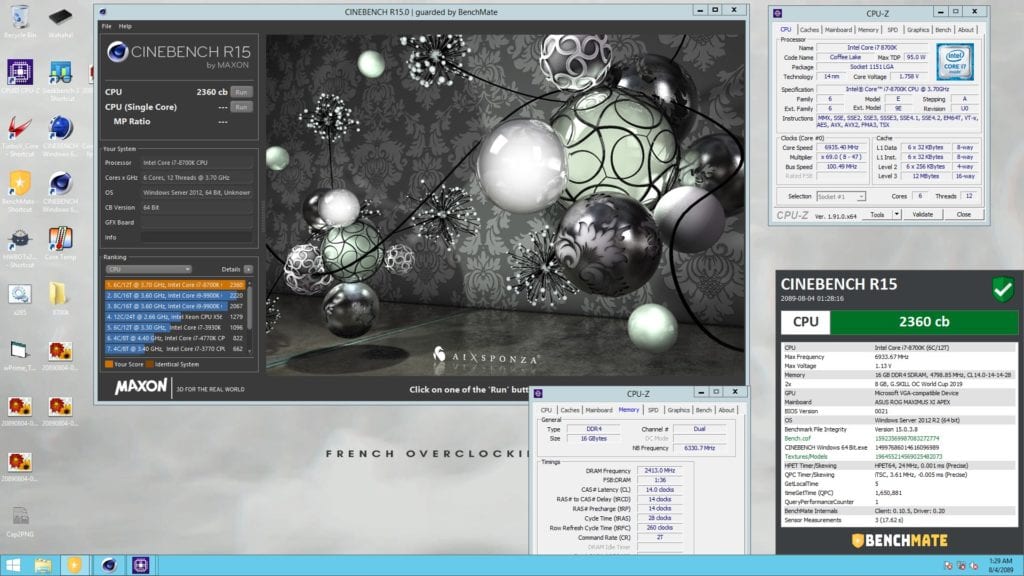Click the ASUS ROG MAXIMUS XI APEX mainboard entry

[914, 402]
